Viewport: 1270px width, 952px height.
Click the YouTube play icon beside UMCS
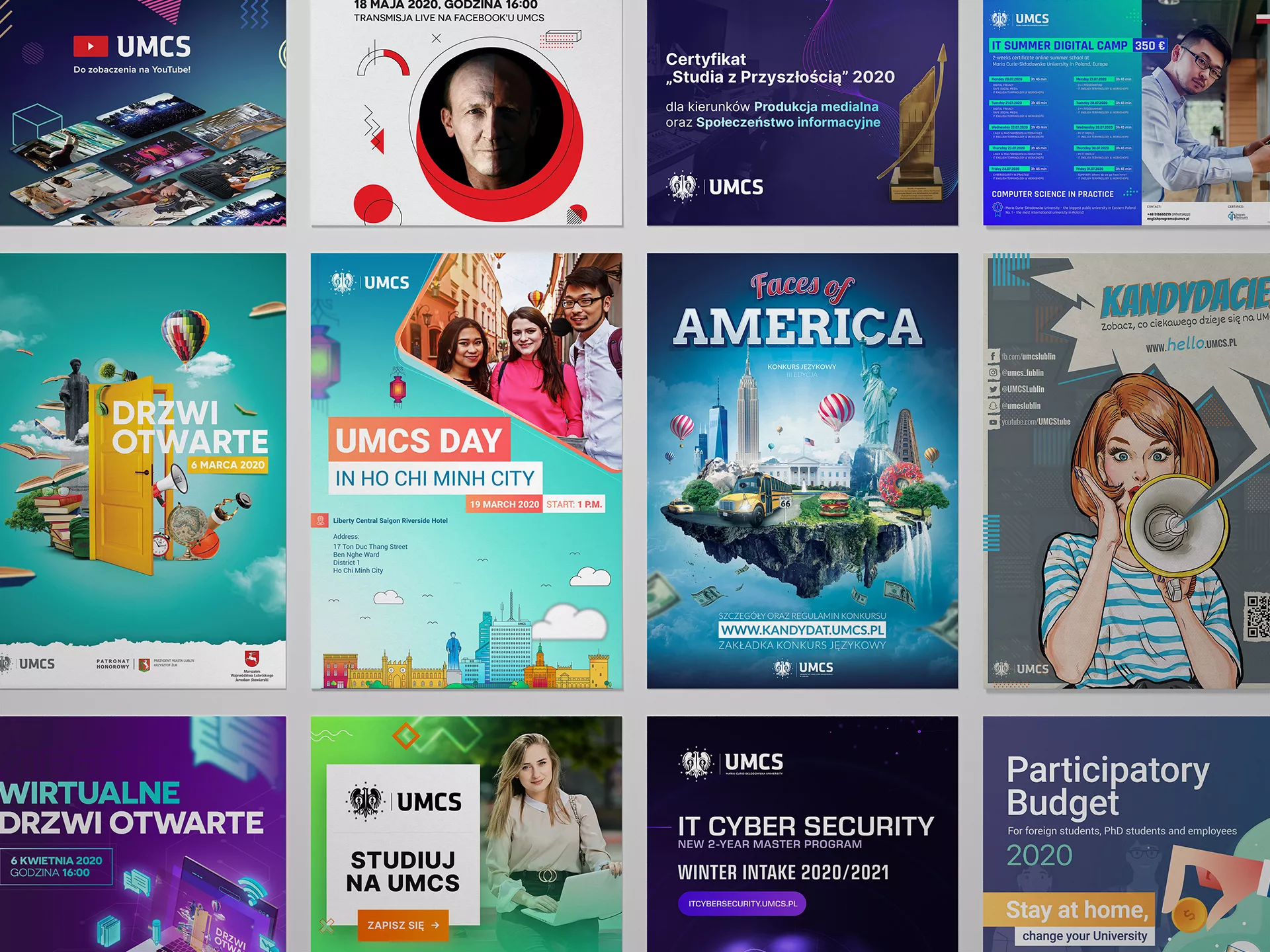[91, 46]
